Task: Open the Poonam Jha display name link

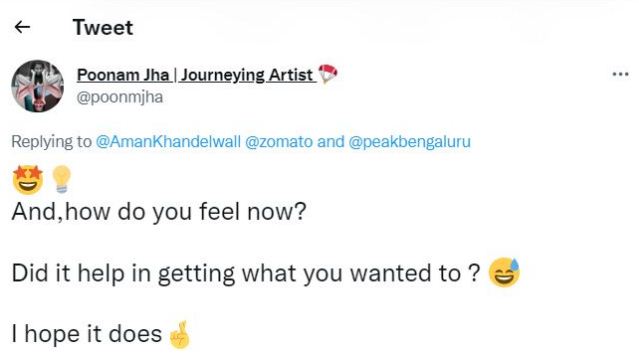Action: [123, 75]
